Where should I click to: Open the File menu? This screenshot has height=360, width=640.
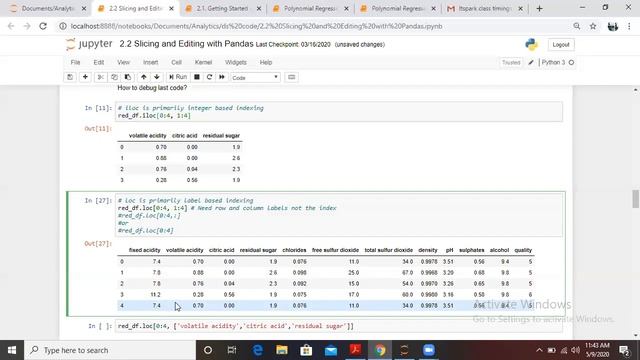[76, 62]
